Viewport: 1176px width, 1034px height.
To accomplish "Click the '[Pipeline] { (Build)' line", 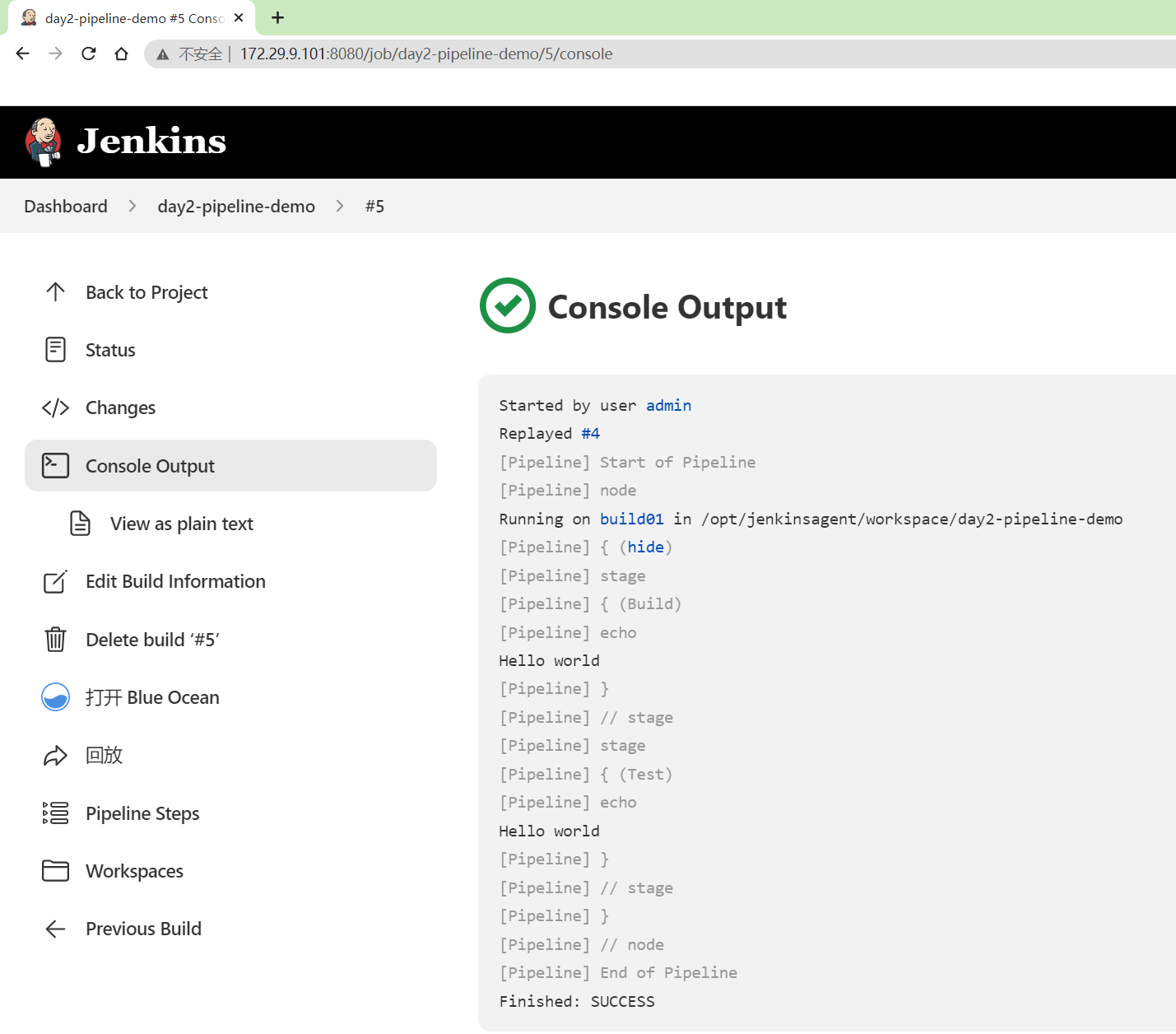I will pos(590,603).
